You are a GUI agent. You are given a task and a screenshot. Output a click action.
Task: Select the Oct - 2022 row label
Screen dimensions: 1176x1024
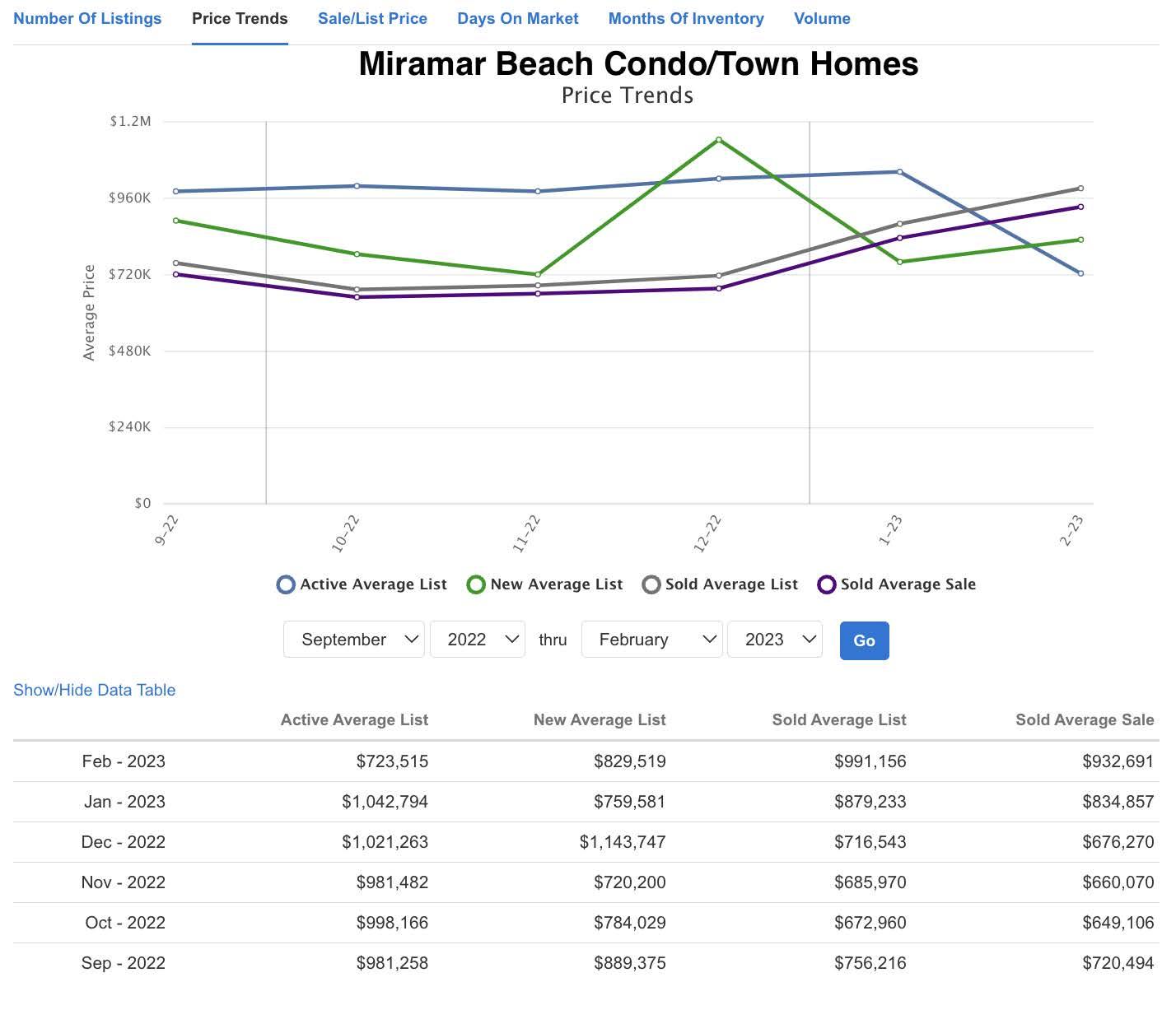coord(125,923)
